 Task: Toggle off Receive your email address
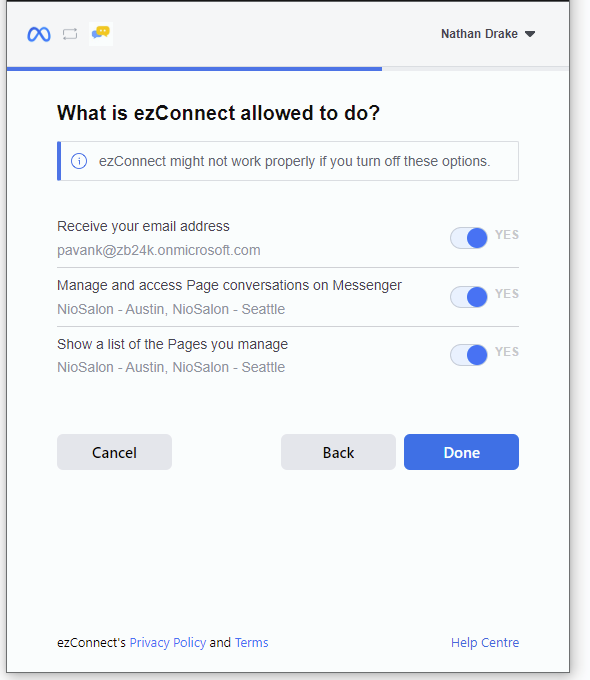(x=469, y=238)
